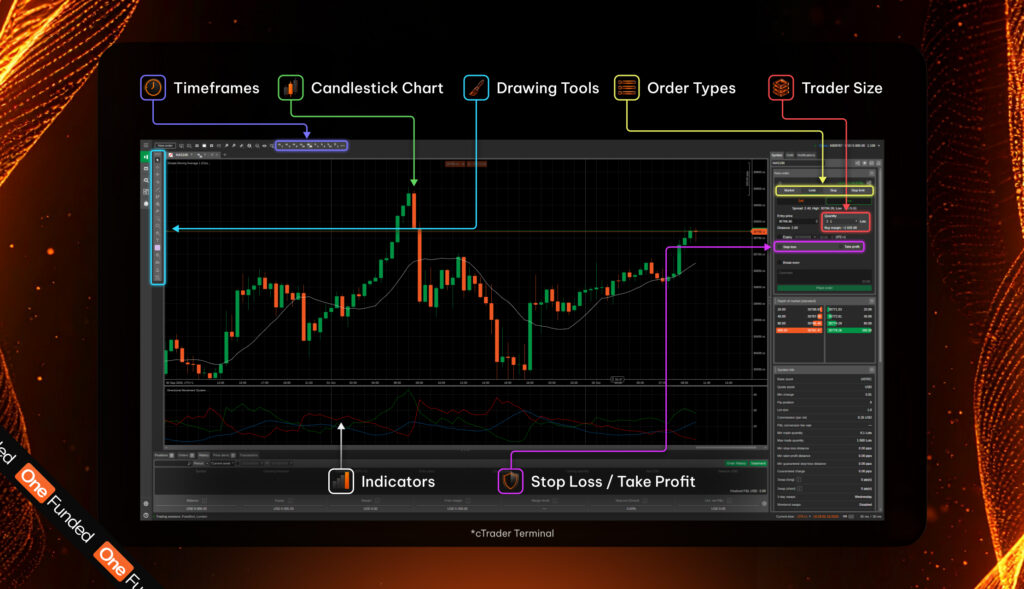Collapse the Depth of market panel

[x=871, y=301]
